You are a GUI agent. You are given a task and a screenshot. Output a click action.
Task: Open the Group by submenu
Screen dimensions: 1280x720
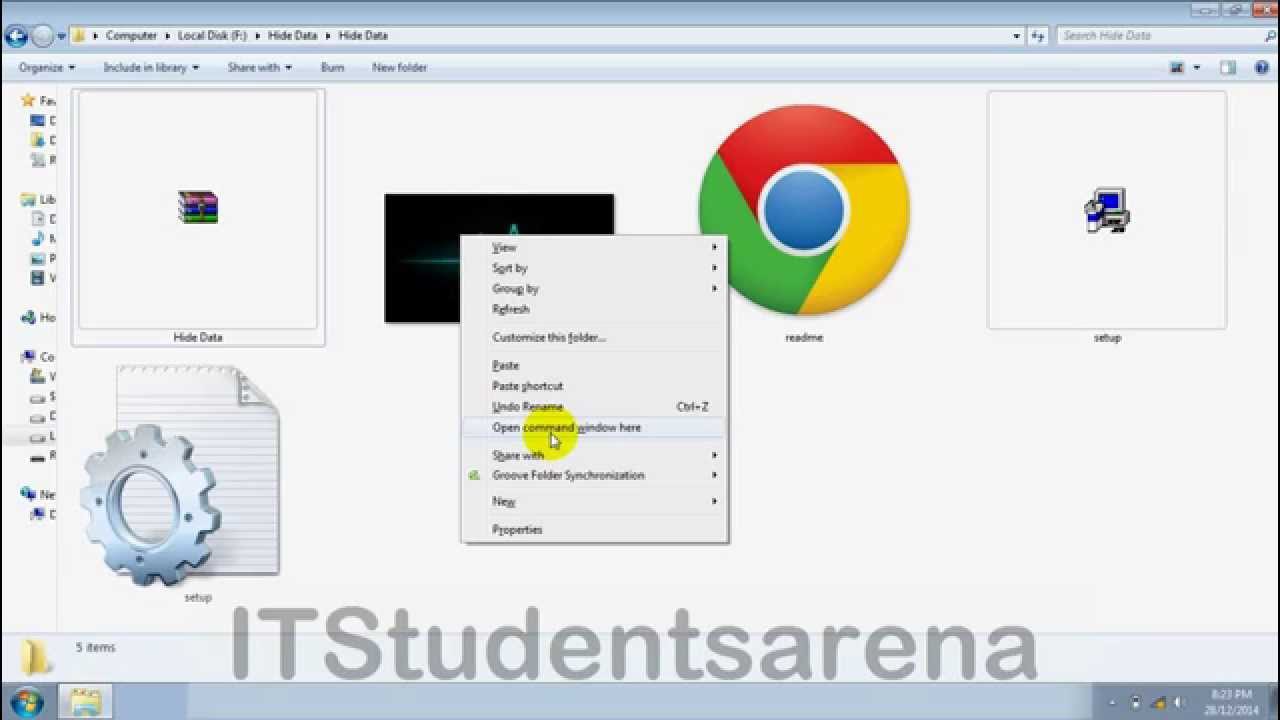tap(595, 289)
